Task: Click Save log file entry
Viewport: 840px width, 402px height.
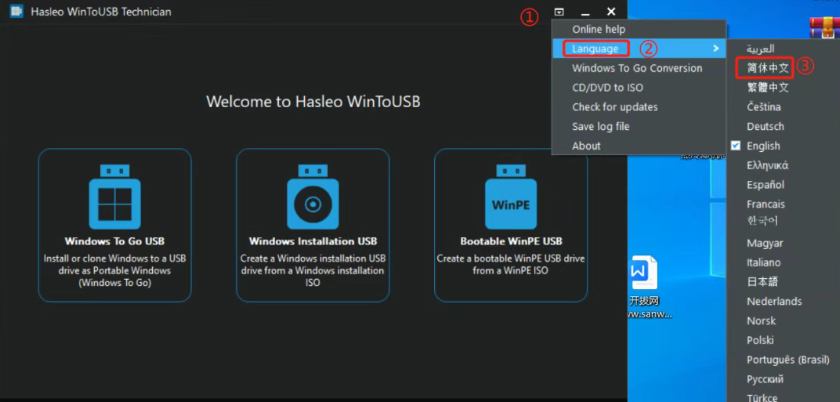Action: (600, 127)
